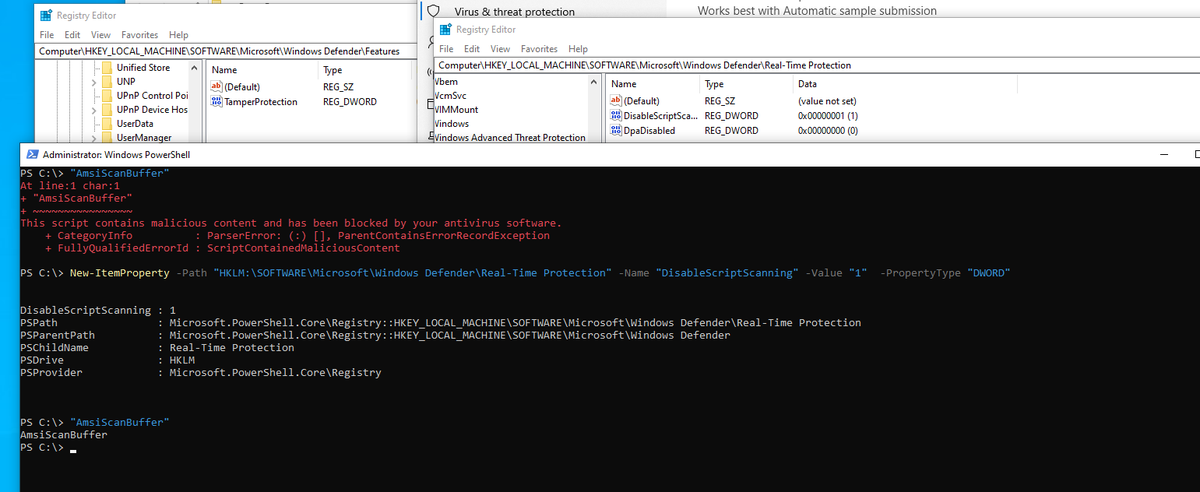1200x492 pixels.
Task: Click the UserManager folder icon
Action: tap(107, 137)
